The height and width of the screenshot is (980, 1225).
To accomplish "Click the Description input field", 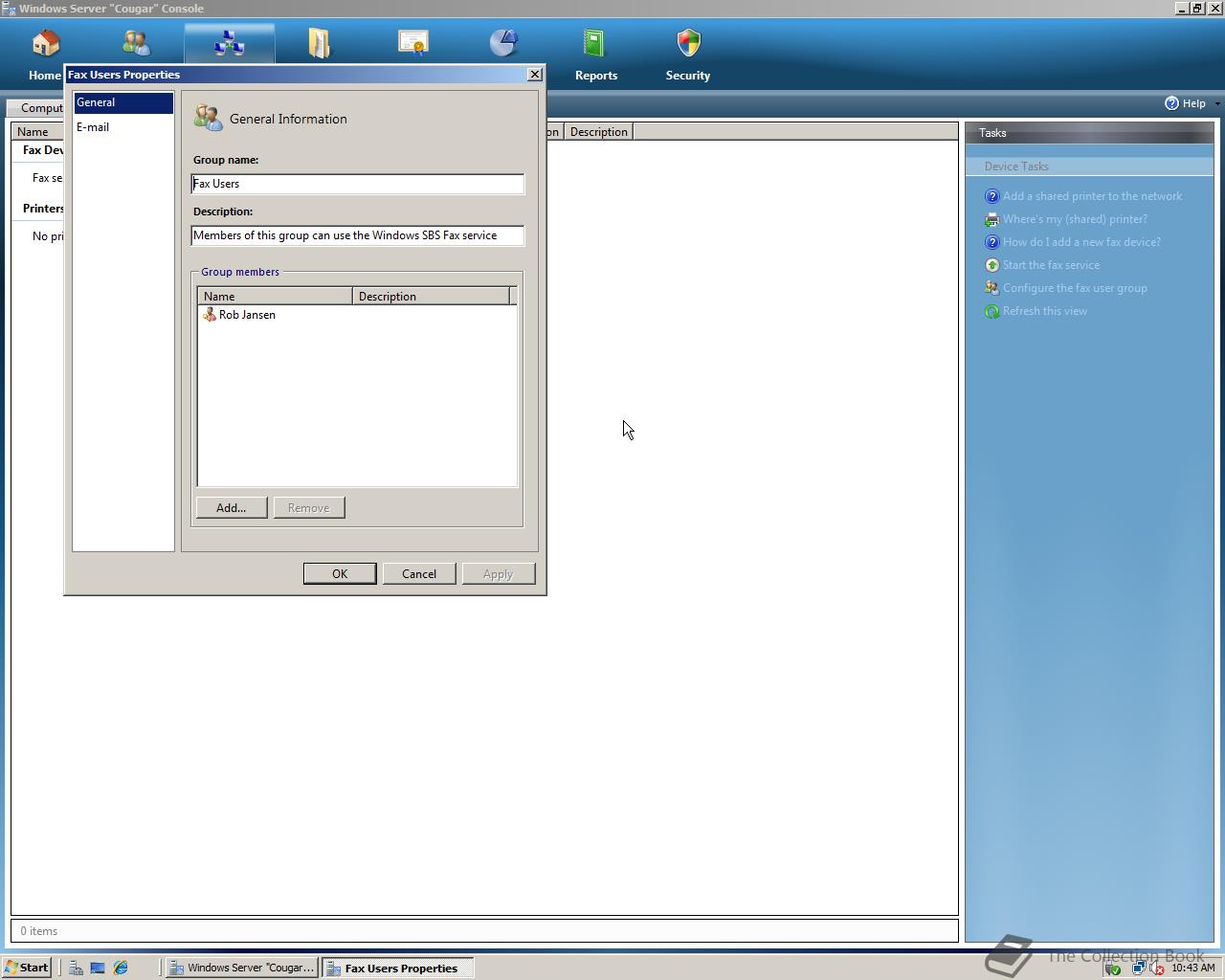I will [358, 235].
